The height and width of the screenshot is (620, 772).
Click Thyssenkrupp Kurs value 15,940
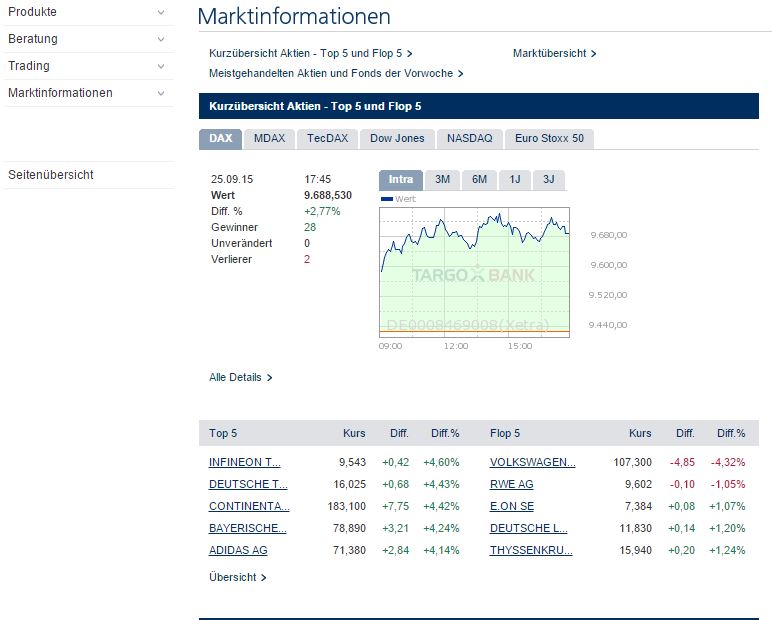[635, 551]
